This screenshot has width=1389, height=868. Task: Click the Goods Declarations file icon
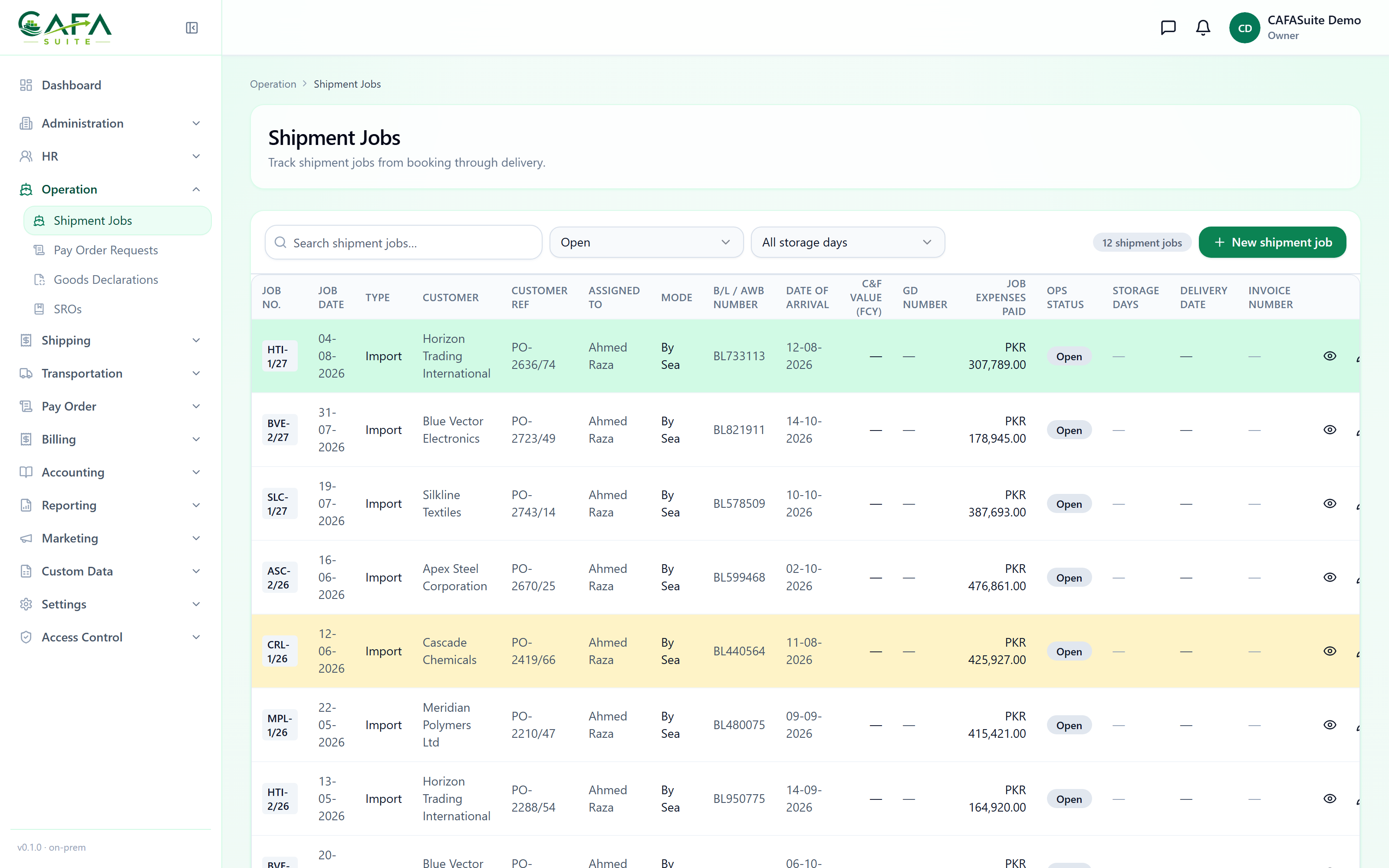(x=39, y=279)
